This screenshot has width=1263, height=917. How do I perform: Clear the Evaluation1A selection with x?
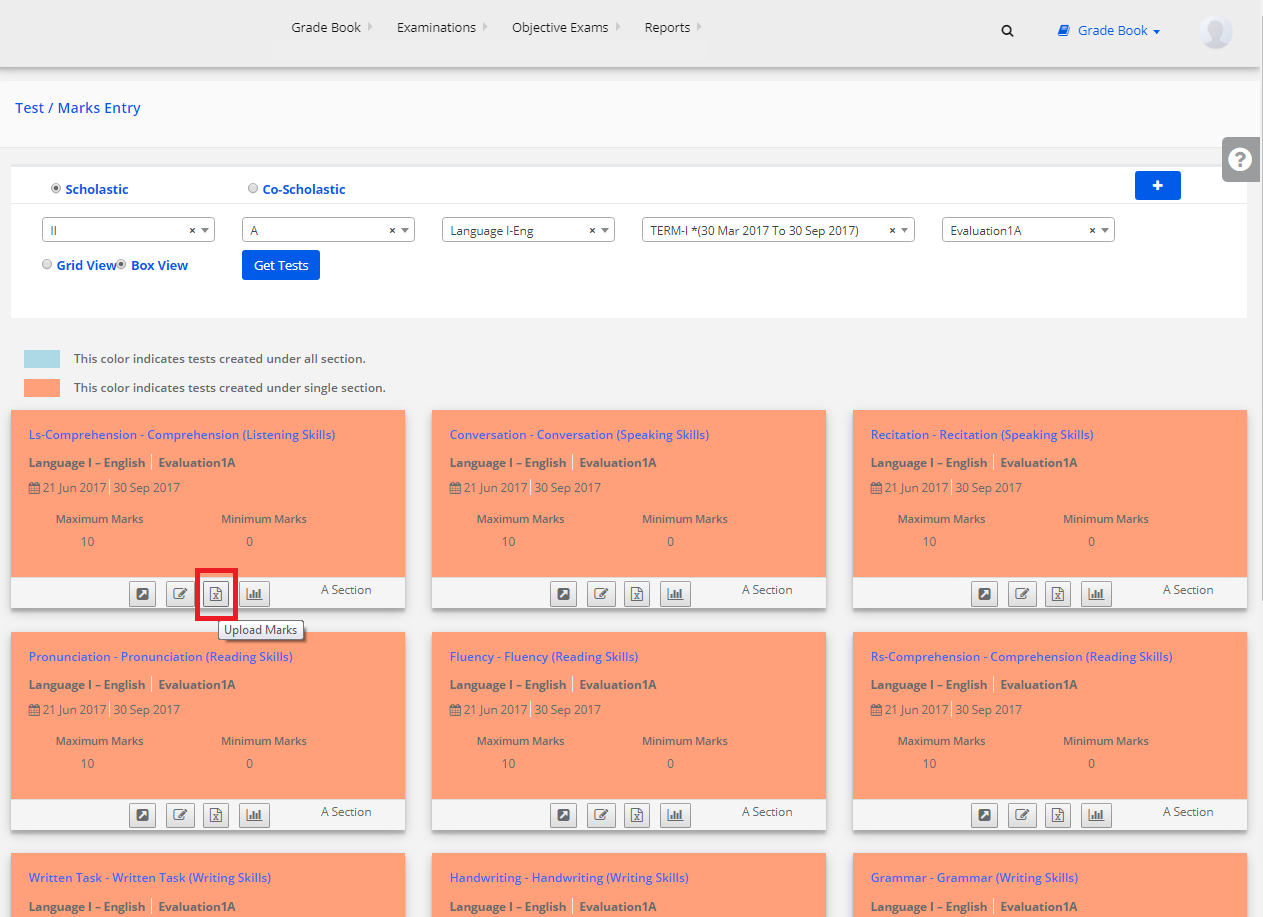(1092, 231)
